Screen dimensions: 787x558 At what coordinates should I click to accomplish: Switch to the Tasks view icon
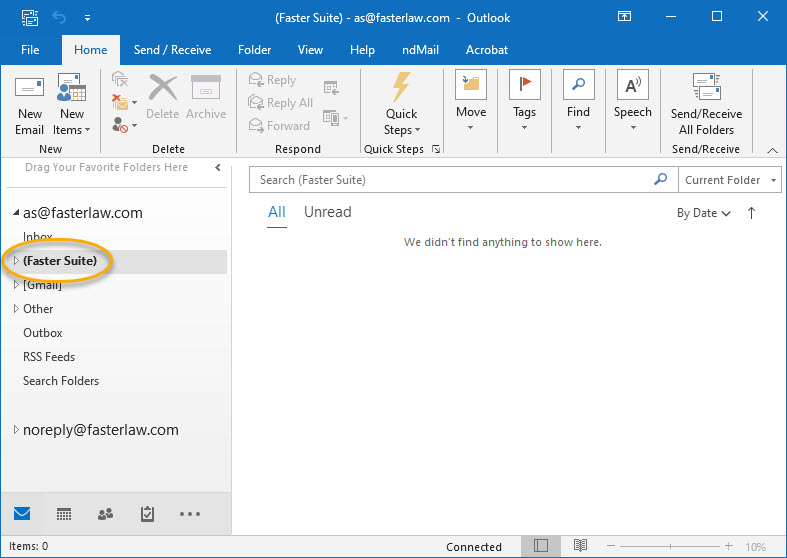coord(147,514)
